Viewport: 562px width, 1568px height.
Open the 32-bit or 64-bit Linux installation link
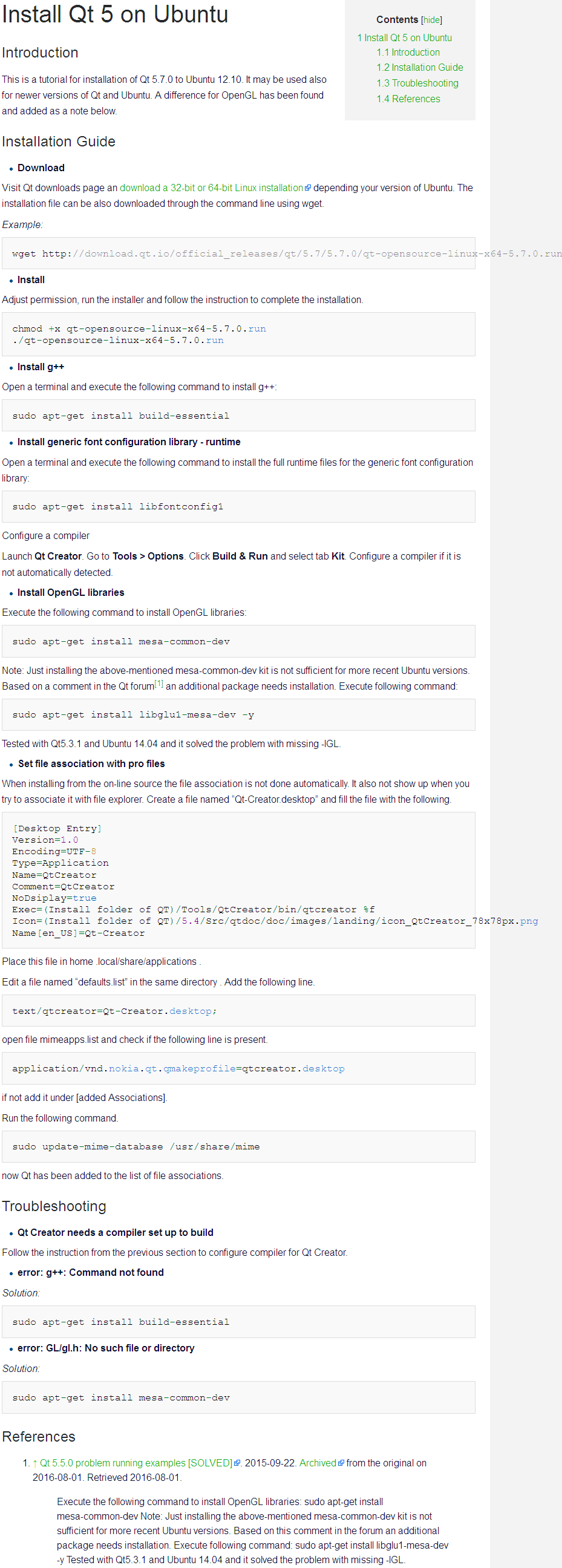211,188
